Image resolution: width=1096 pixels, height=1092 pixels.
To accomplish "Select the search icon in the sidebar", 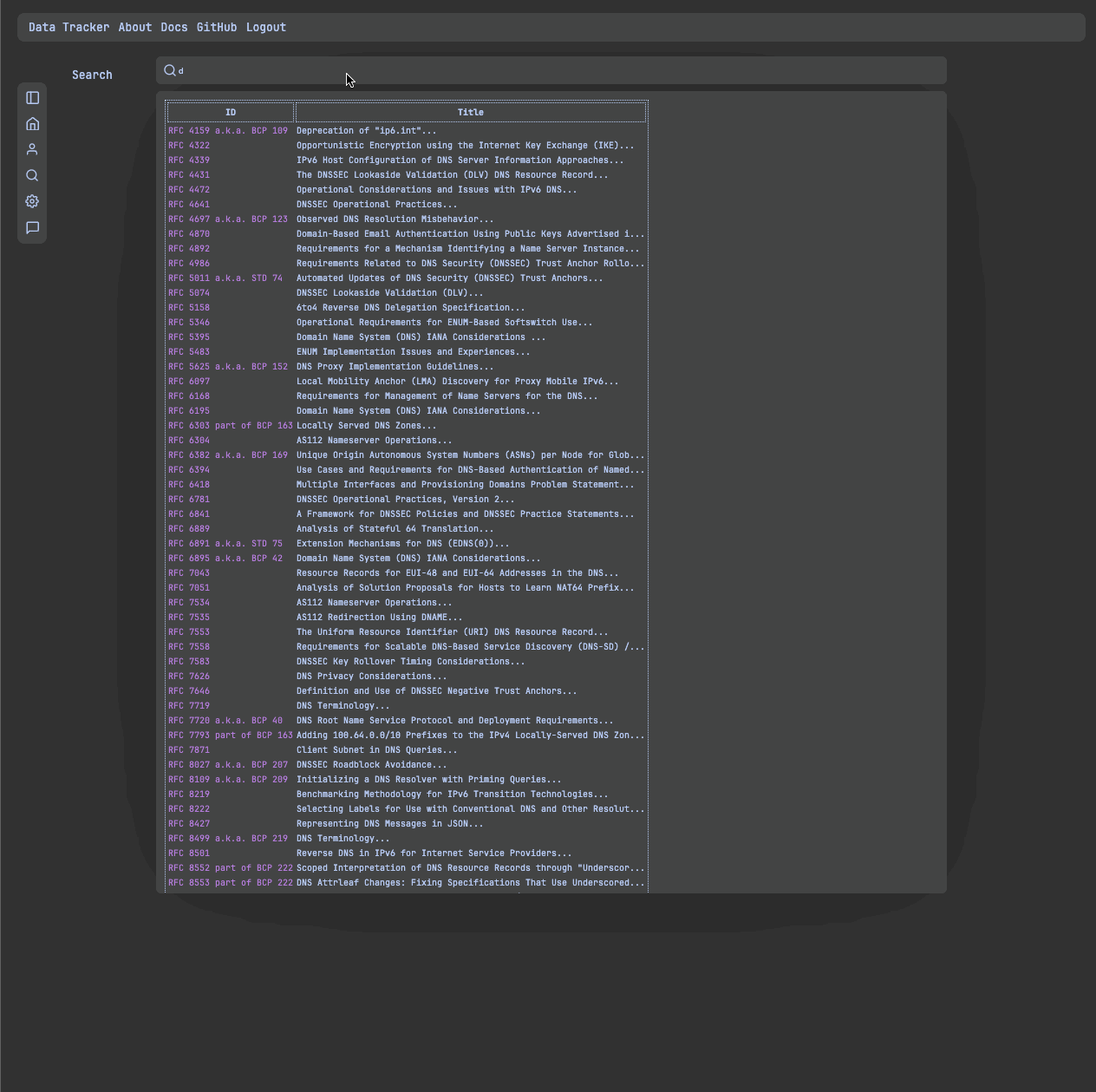I will (x=32, y=175).
